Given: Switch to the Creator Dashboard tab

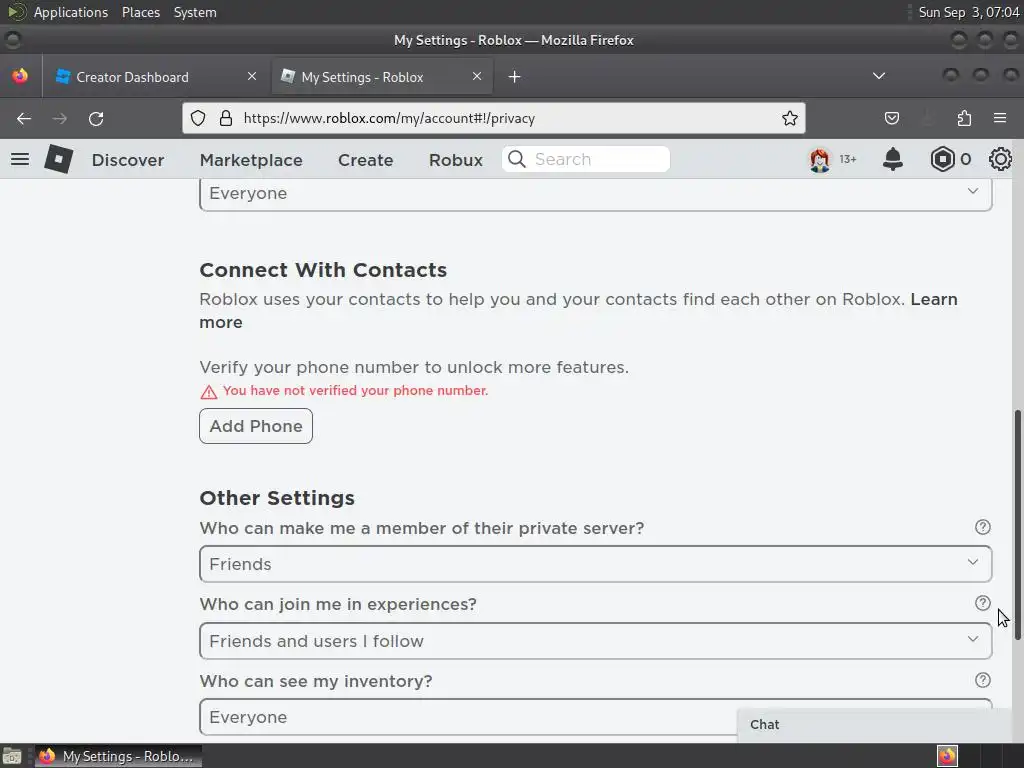Looking at the screenshot, I should coord(155,77).
